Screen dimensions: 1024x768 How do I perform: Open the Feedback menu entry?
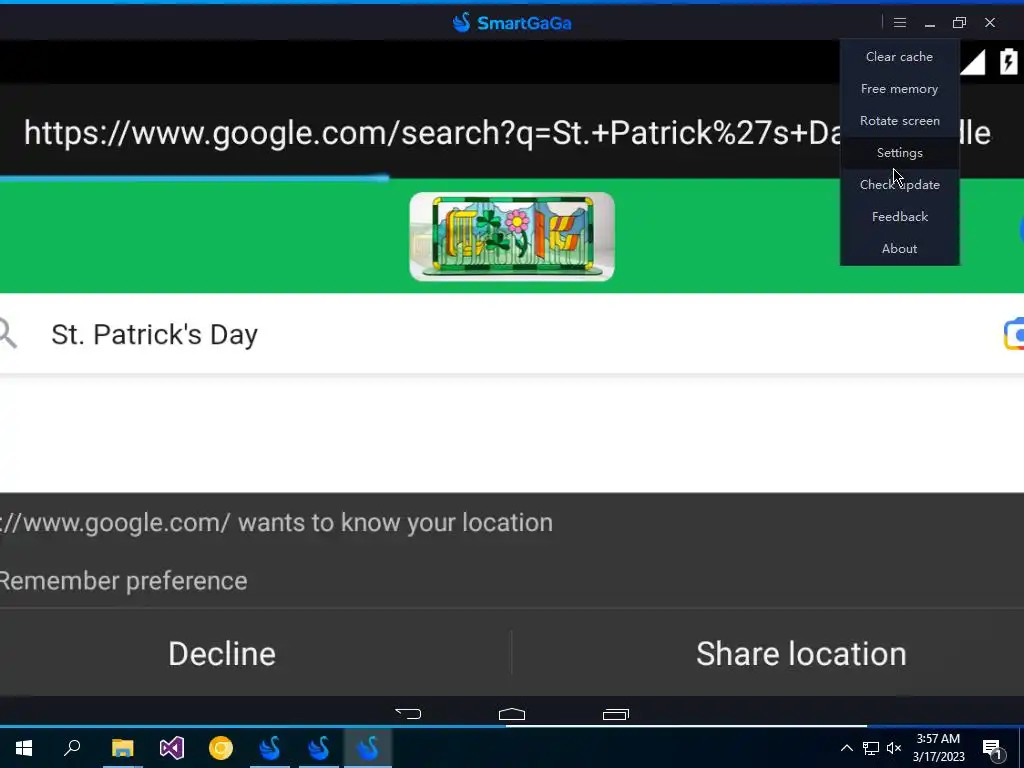[899, 217]
